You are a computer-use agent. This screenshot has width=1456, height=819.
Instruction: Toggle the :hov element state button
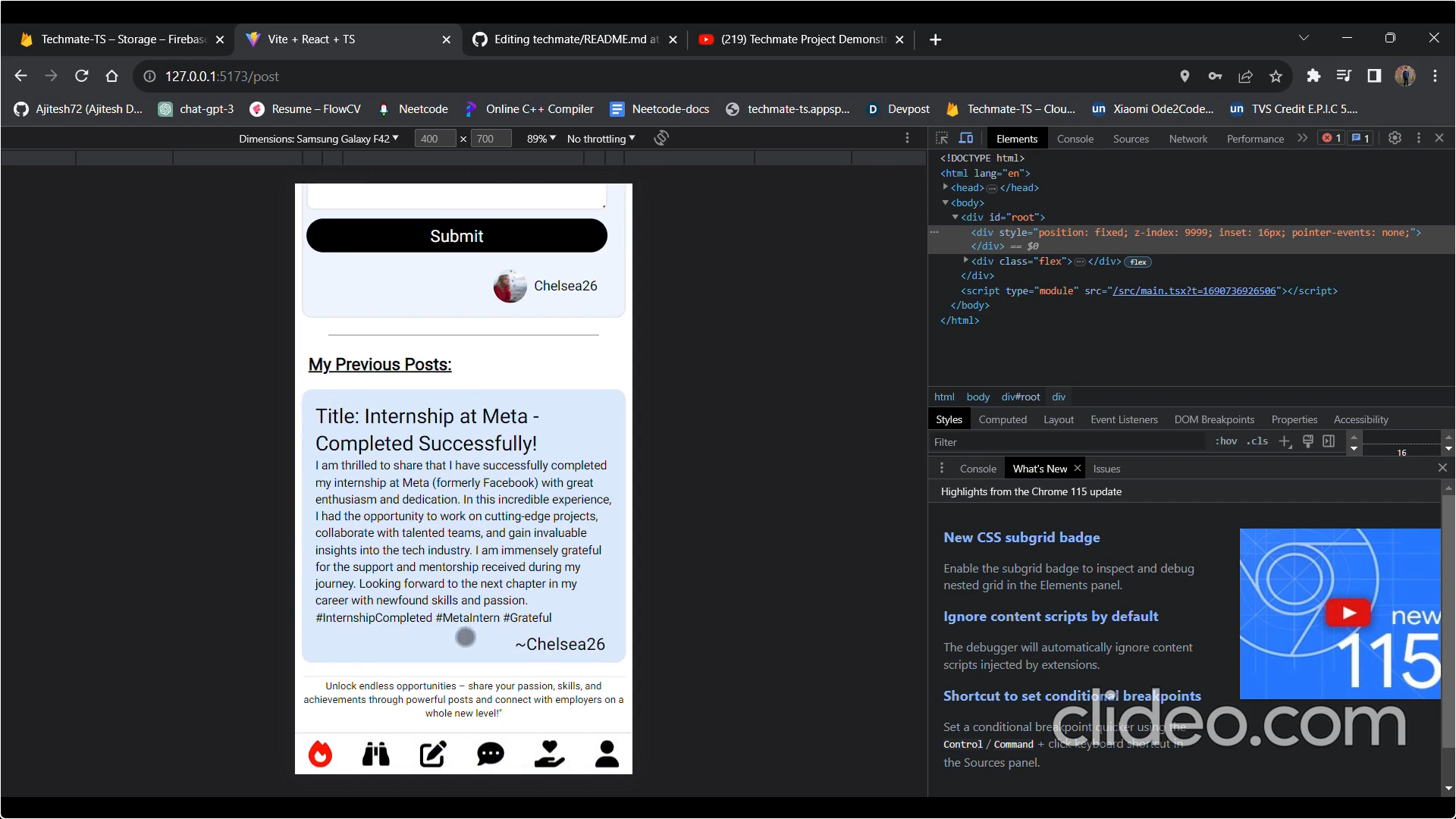(x=1226, y=441)
